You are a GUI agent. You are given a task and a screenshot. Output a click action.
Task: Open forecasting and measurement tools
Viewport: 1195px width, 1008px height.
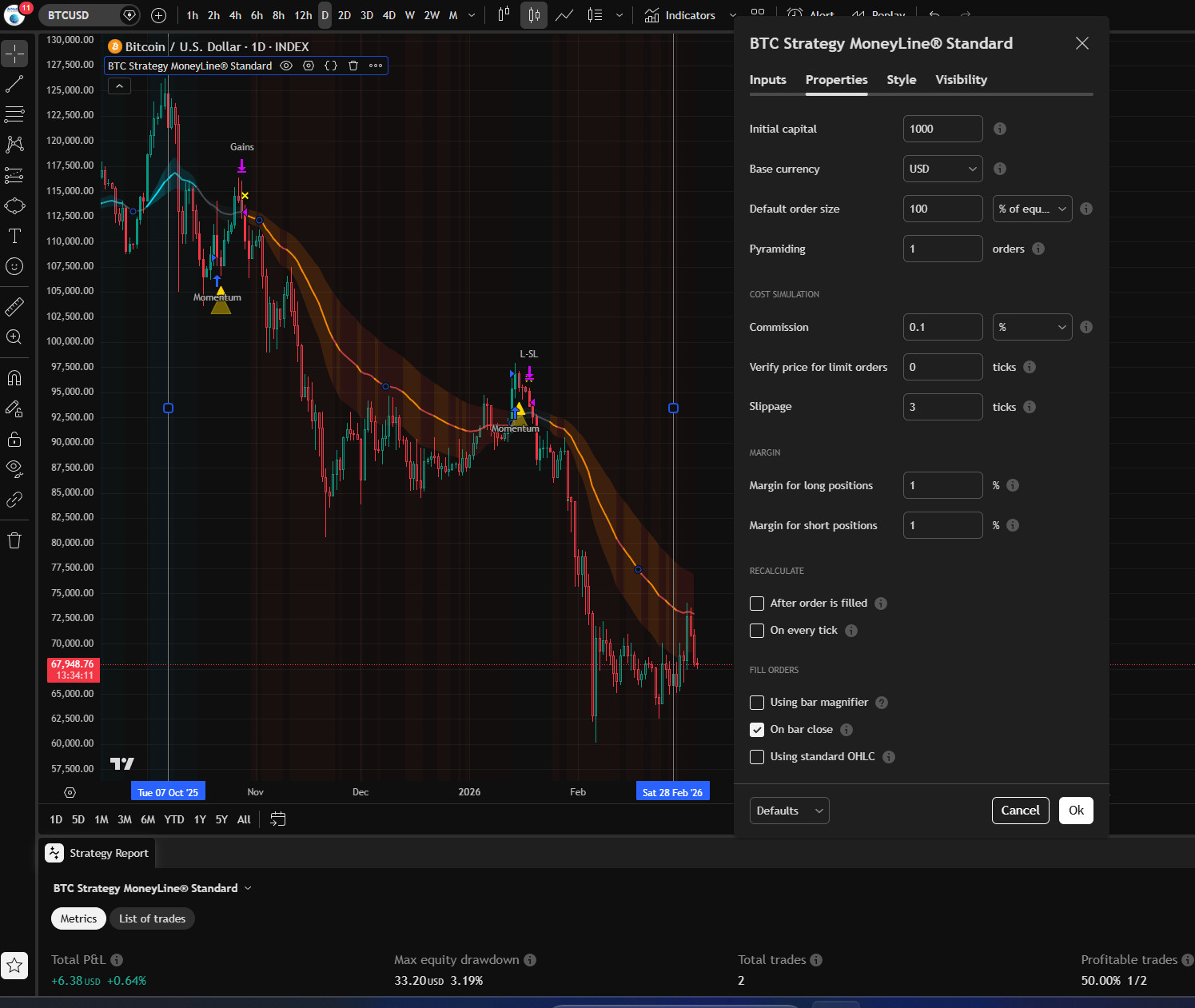click(14, 175)
